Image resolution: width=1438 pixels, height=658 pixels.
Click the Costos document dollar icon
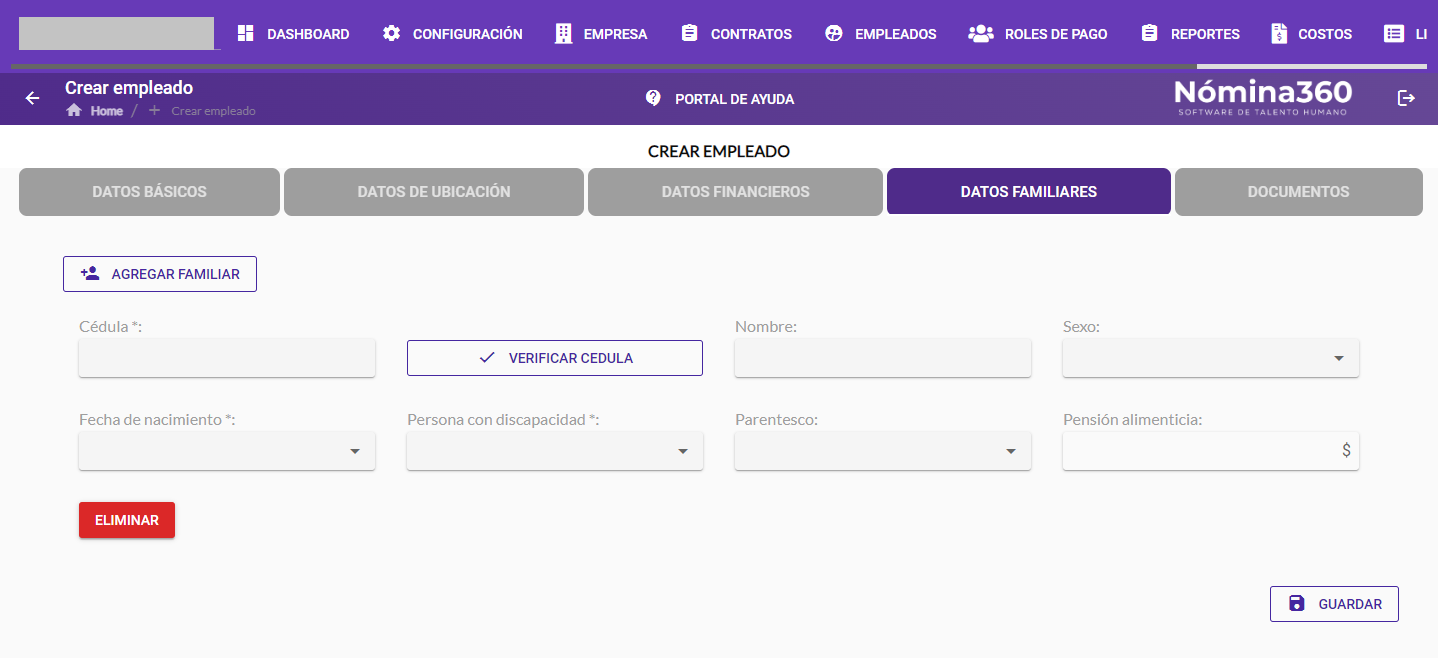coord(1279,33)
